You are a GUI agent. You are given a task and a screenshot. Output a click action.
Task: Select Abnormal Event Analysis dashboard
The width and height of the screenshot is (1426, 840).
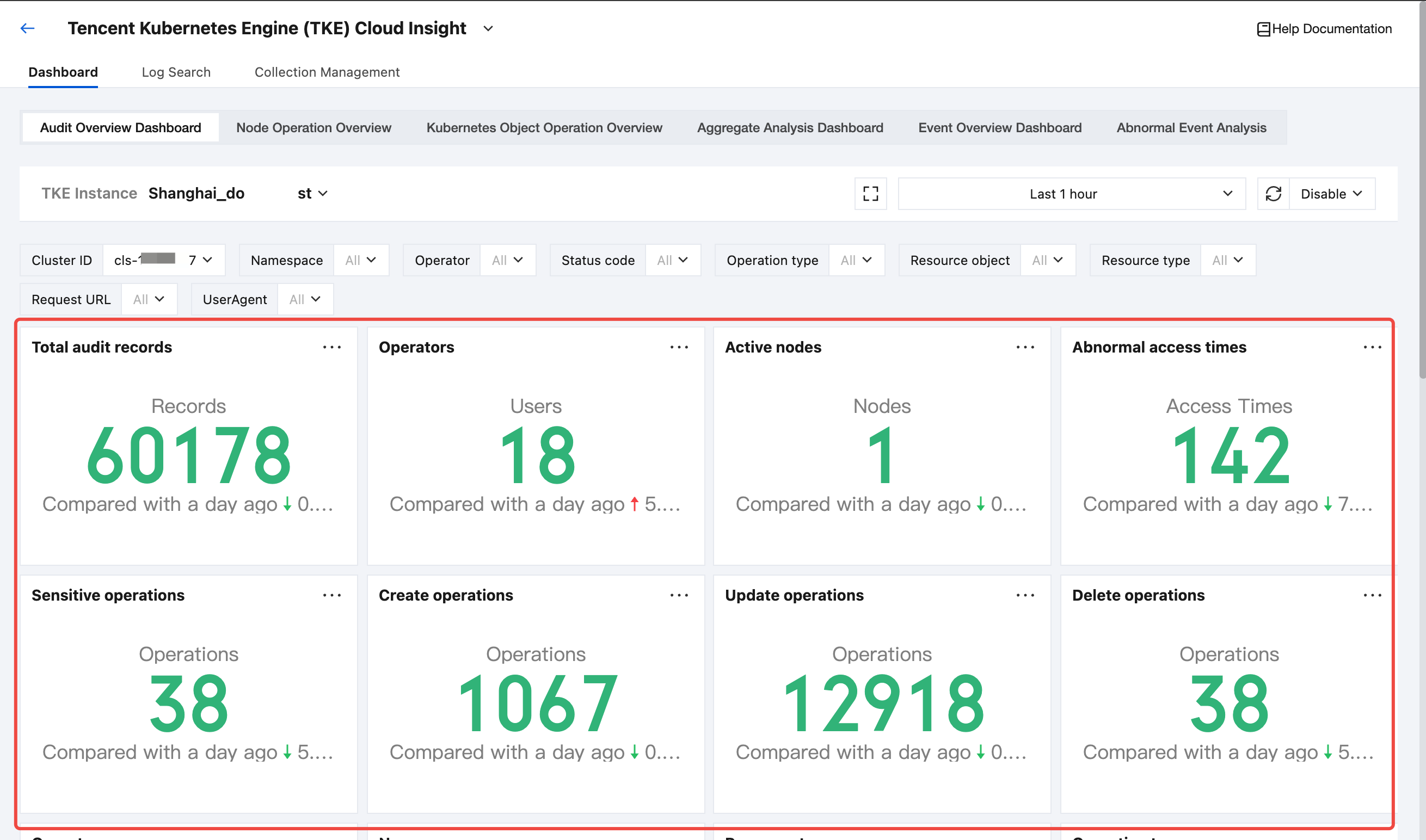[x=1191, y=127]
